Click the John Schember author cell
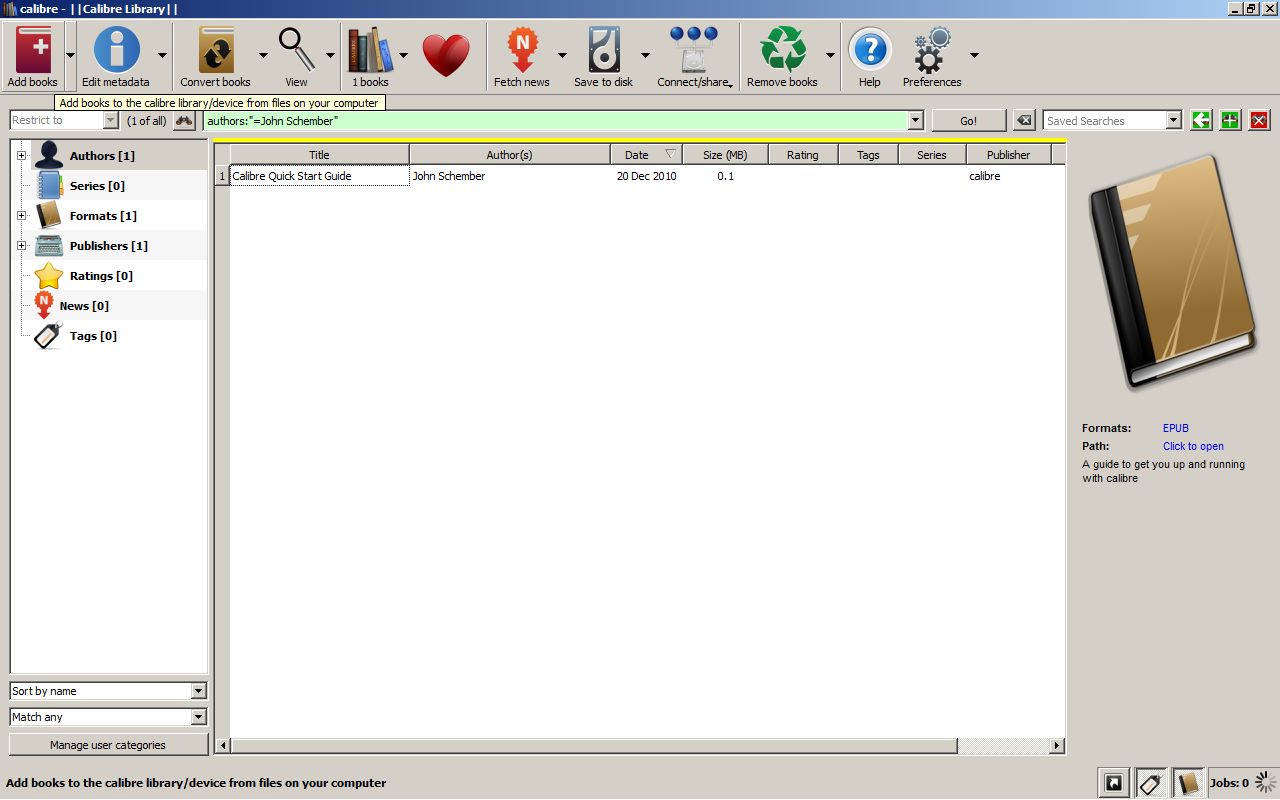1280x800 pixels. click(510, 176)
